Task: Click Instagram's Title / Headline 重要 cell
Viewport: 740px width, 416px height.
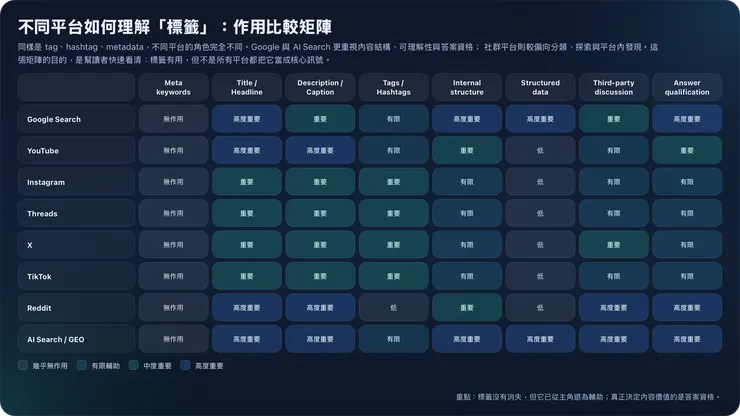Action: tap(247, 182)
